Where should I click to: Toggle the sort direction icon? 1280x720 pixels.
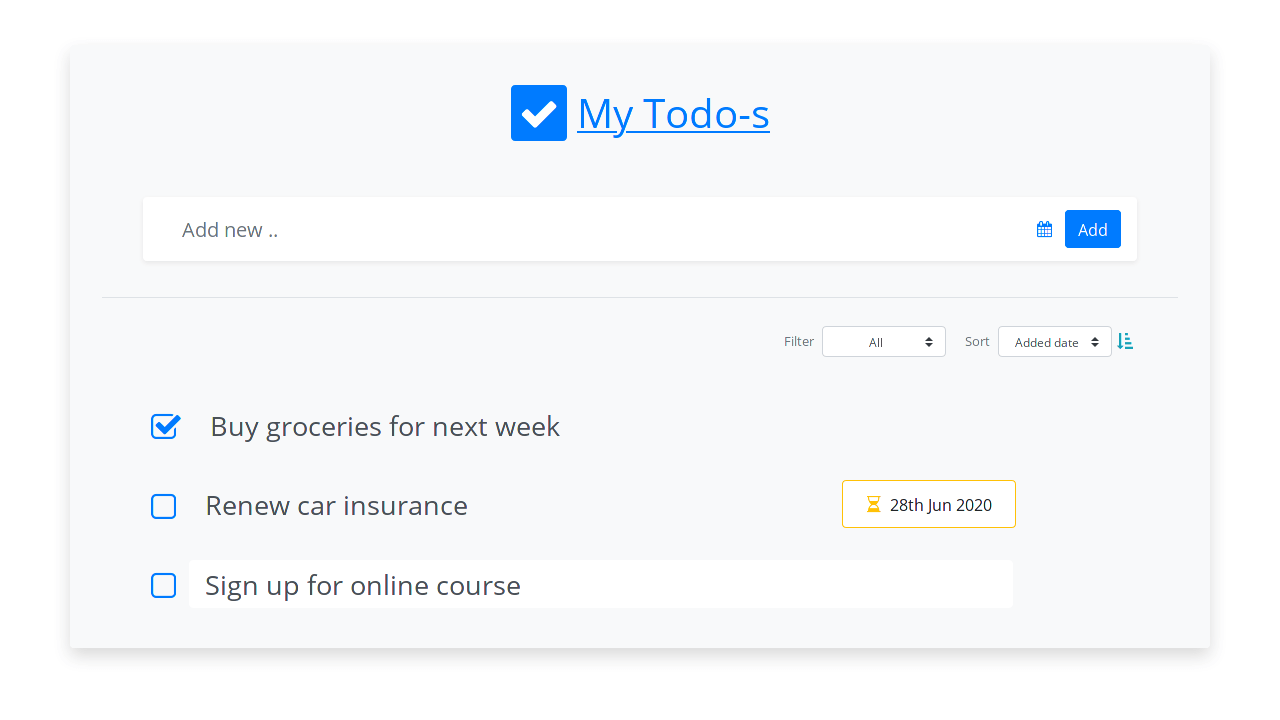[1125, 342]
